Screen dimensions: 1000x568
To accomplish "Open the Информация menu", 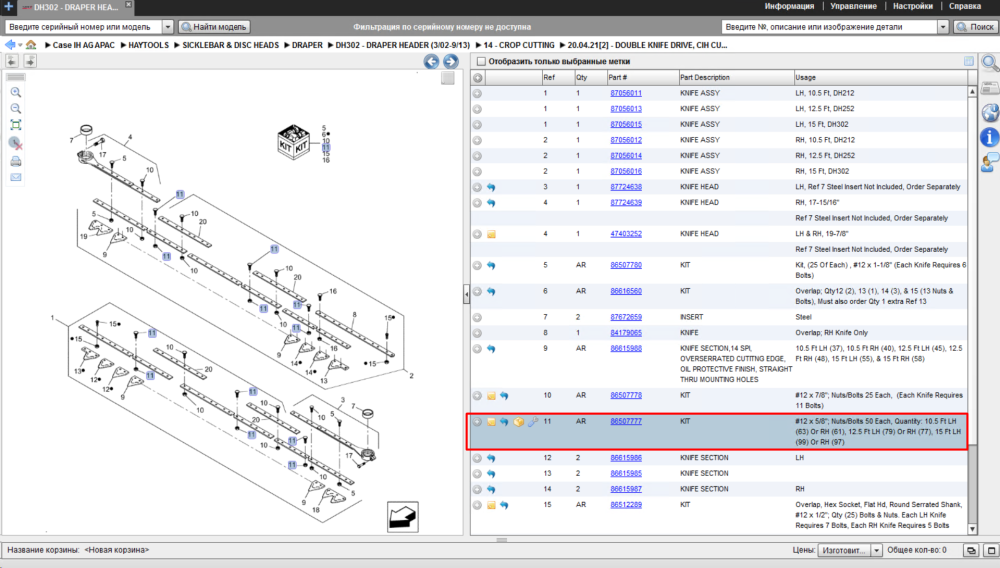I will pos(789,6).
